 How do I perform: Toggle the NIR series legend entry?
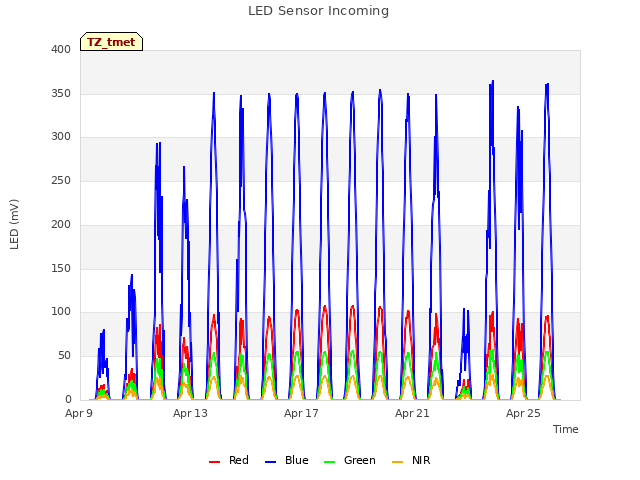(411, 460)
